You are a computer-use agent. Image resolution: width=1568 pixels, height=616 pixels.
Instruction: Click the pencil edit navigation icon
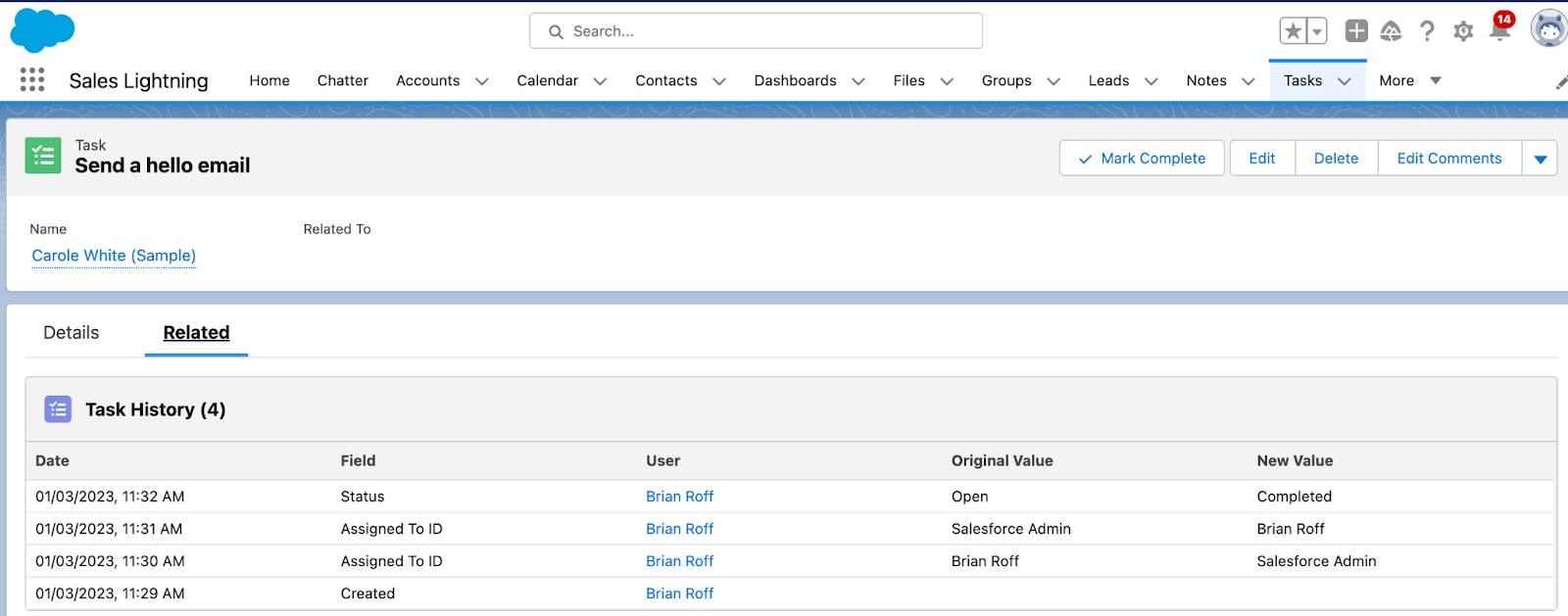tap(1560, 82)
